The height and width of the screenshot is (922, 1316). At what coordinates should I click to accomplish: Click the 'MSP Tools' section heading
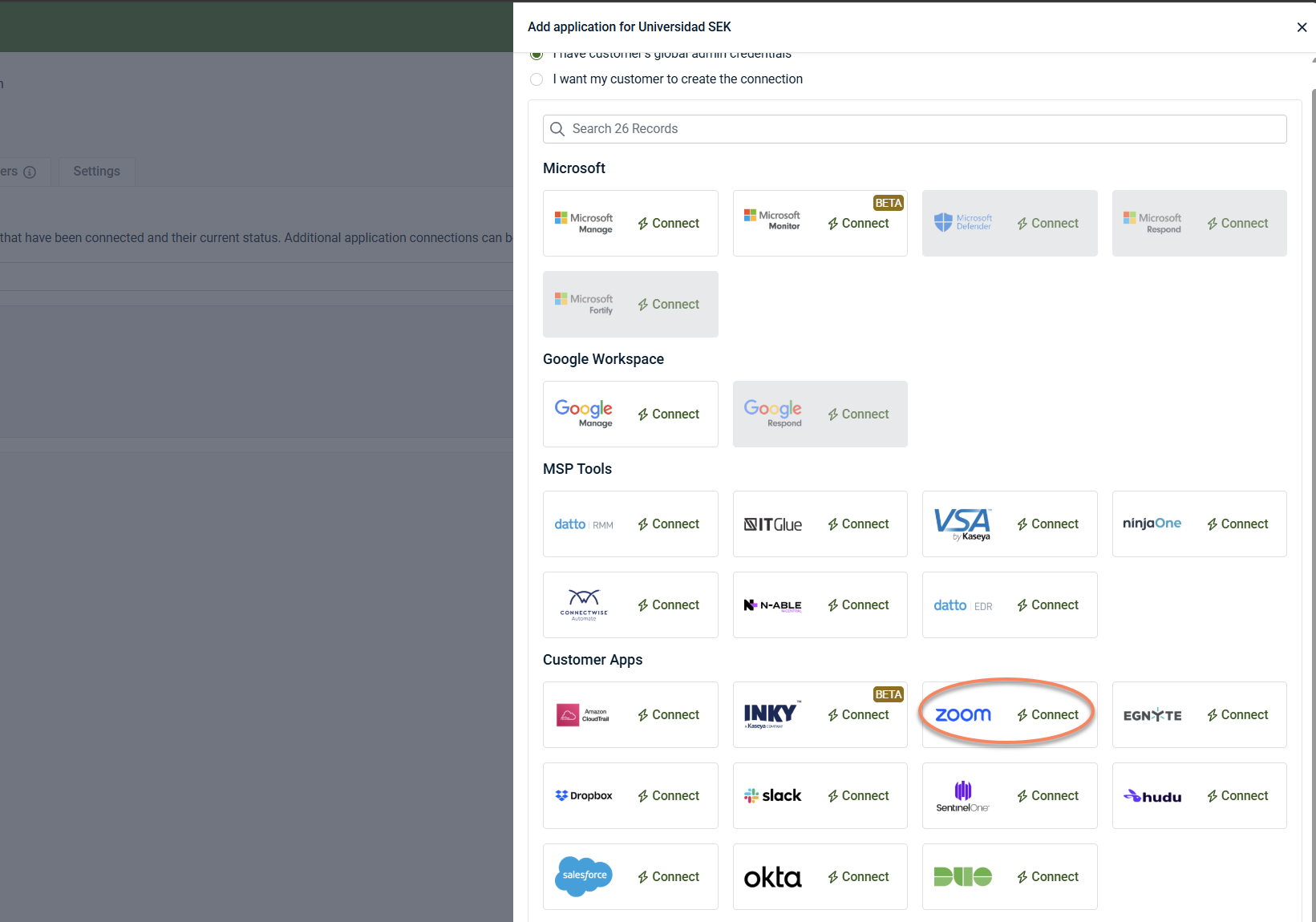(577, 469)
